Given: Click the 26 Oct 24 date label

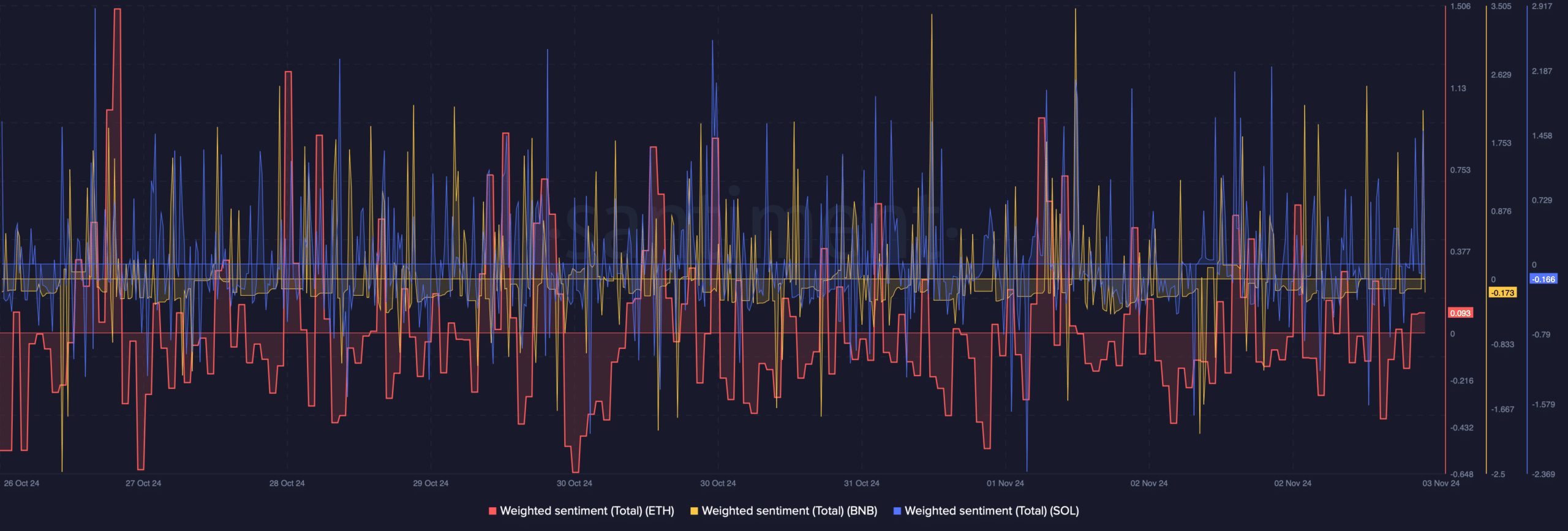Looking at the screenshot, I should tap(21, 483).
